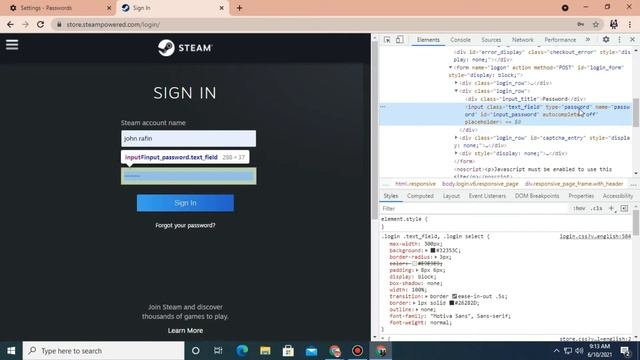Screen dimensions: 640x360
Task: Open Microsoft Store from taskbar
Action: tap(288, 351)
